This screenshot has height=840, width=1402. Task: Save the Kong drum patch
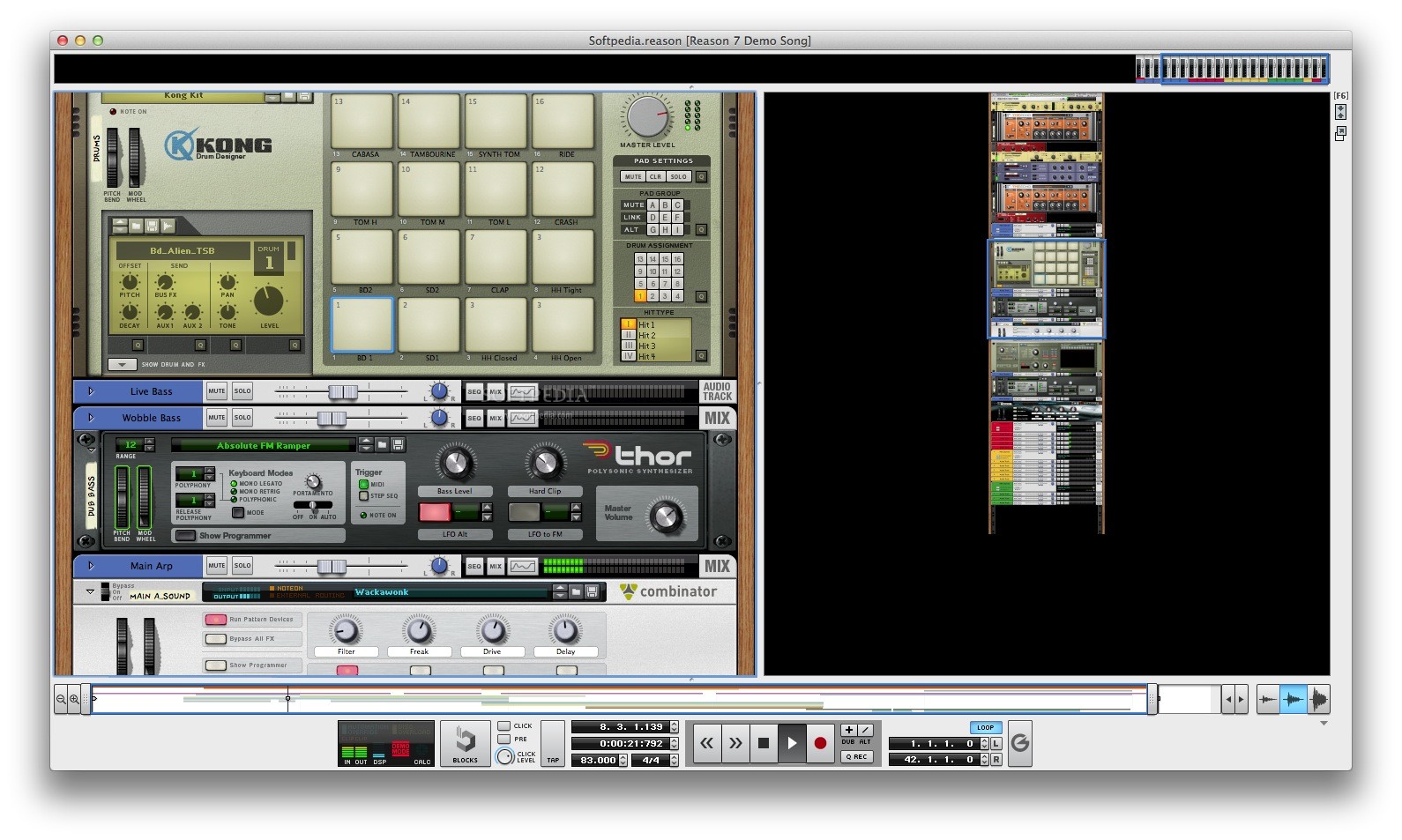(x=152, y=226)
